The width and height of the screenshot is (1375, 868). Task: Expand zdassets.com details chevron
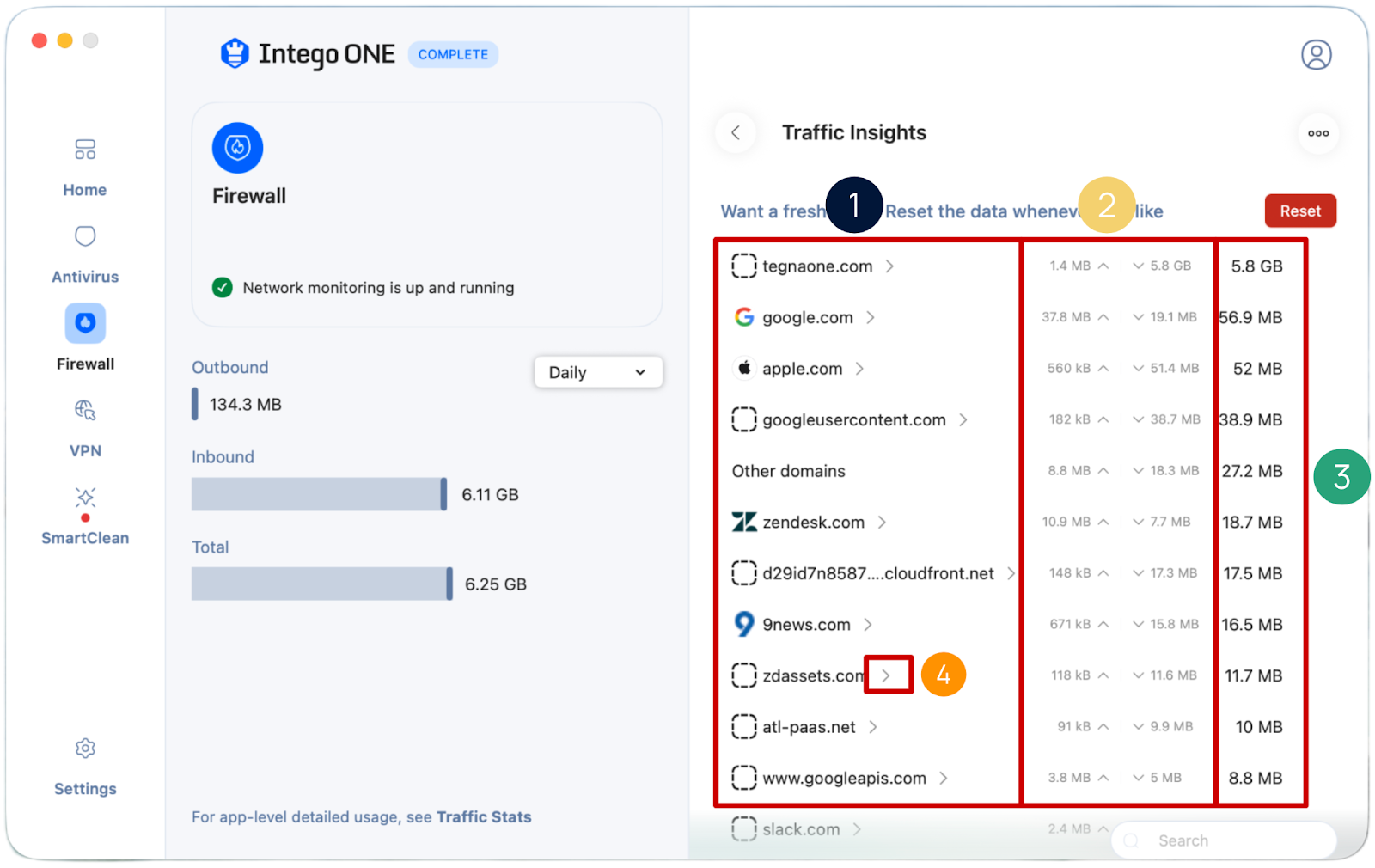pos(886,675)
